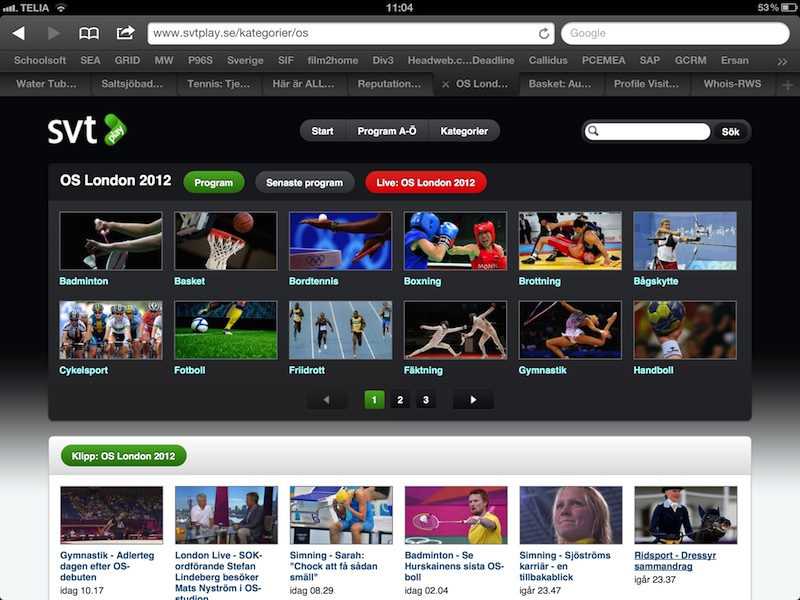
Task: Open the bookmarks book icon
Action: tap(89, 34)
